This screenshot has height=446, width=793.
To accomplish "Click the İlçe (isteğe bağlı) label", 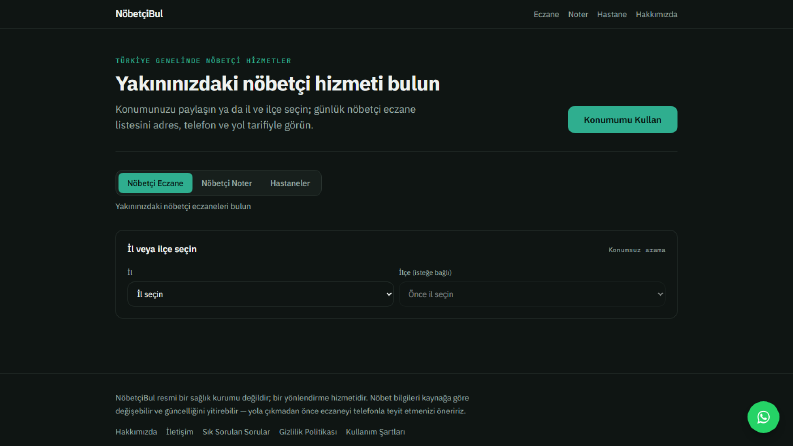I will tap(425, 273).
